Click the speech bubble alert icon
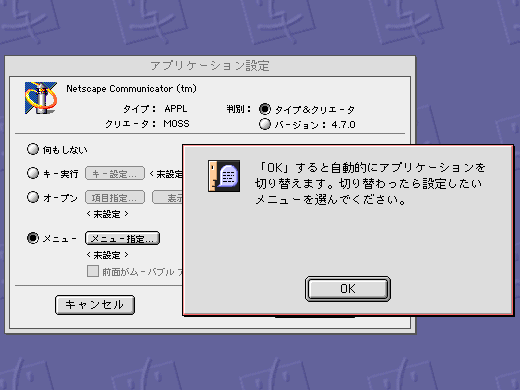Image resolution: width=520 pixels, height=390 pixels. click(x=224, y=176)
